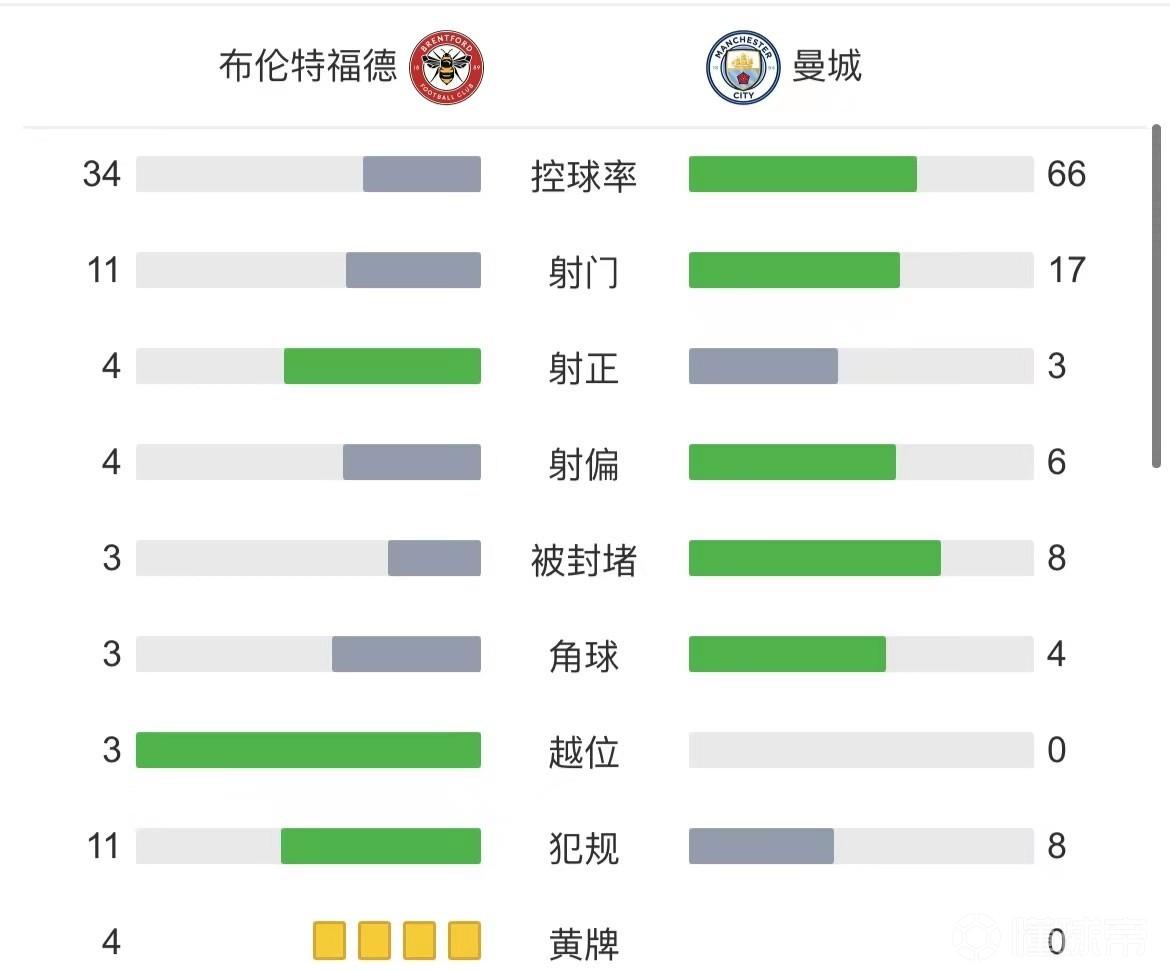Click Manchester City's green blocked shots bar
This screenshot has width=1170, height=971.
(x=814, y=558)
